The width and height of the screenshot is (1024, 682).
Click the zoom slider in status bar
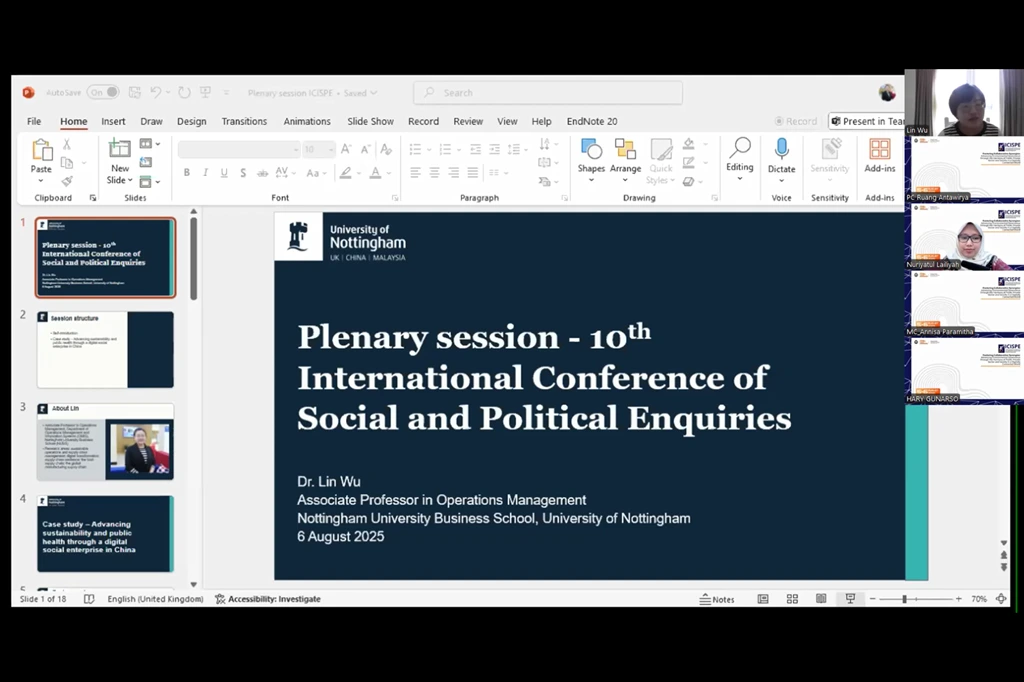[x=904, y=599]
